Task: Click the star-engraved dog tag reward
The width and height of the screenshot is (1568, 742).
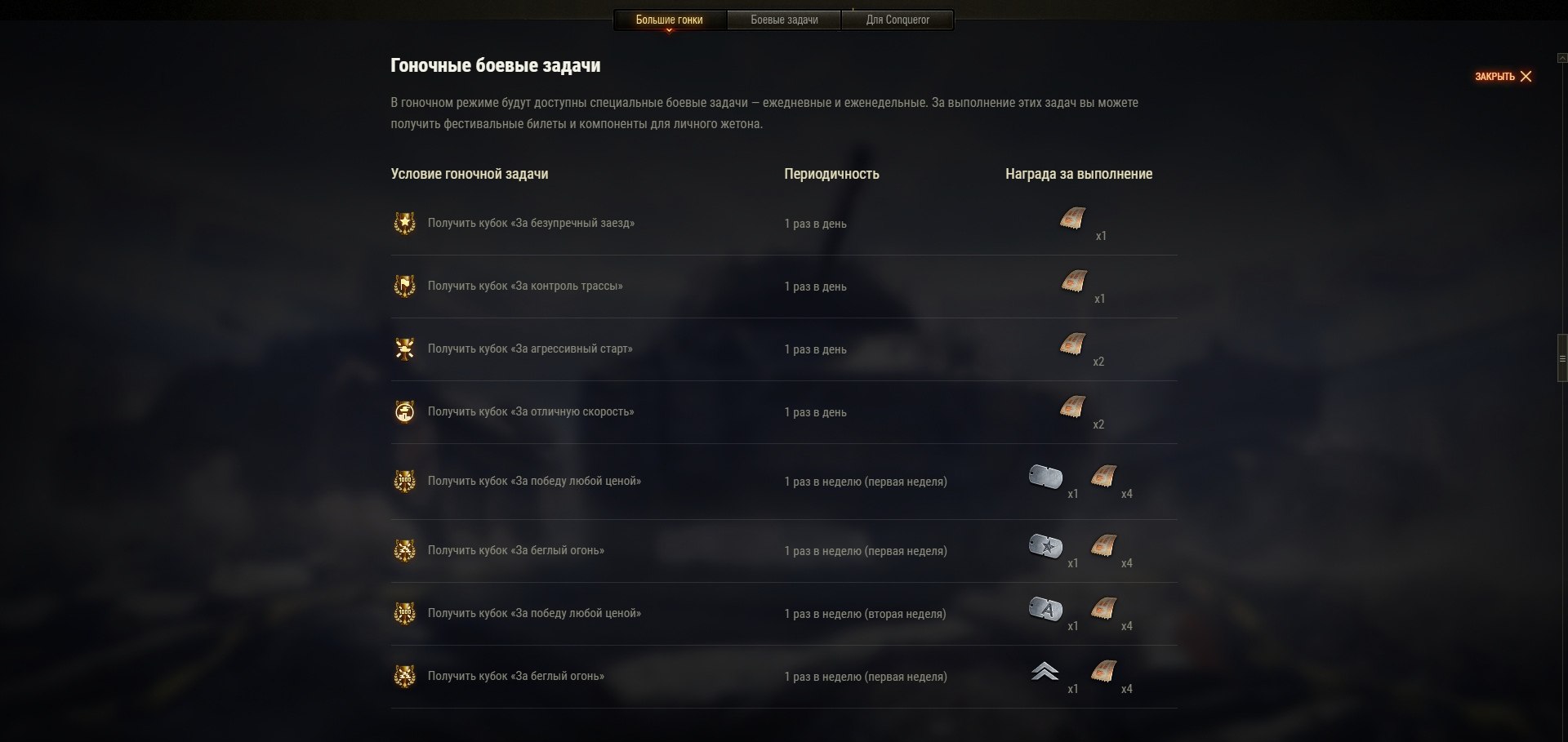Action: 1045,545
